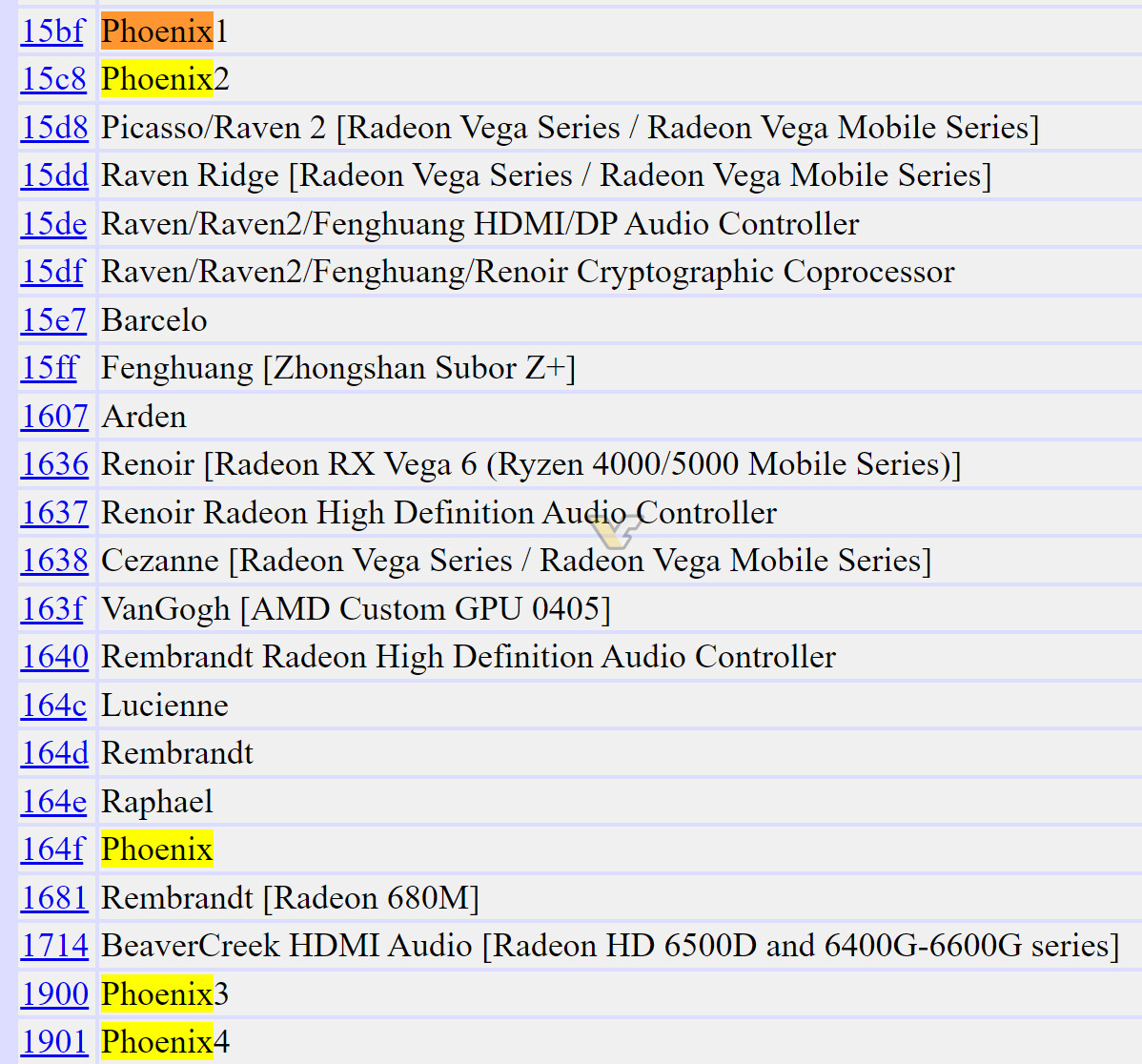Image resolution: width=1142 pixels, height=1064 pixels.
Task: Click the 1900 Phoenix3 ID link
Action: point(54,994)
